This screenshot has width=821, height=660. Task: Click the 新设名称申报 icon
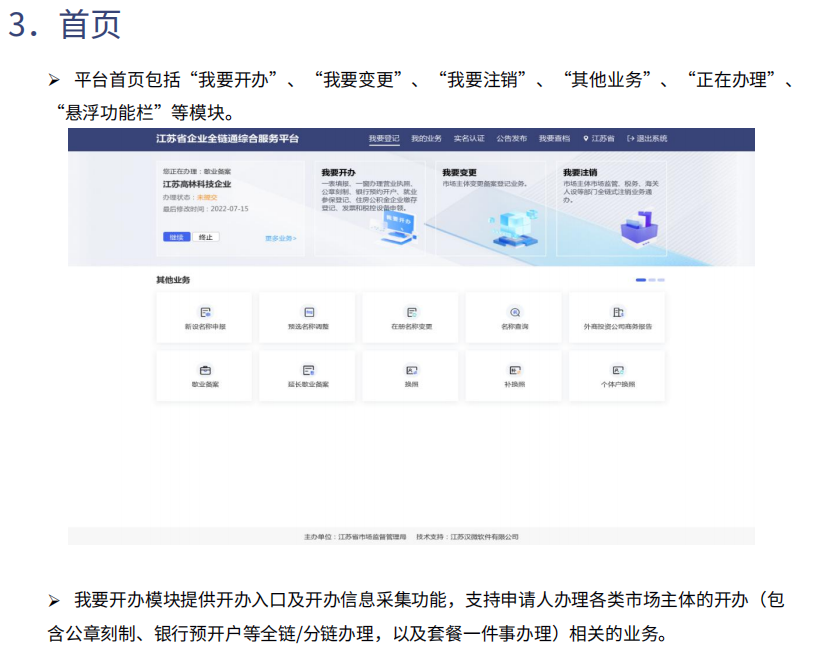pyautogui.click(x=205, y=312)
